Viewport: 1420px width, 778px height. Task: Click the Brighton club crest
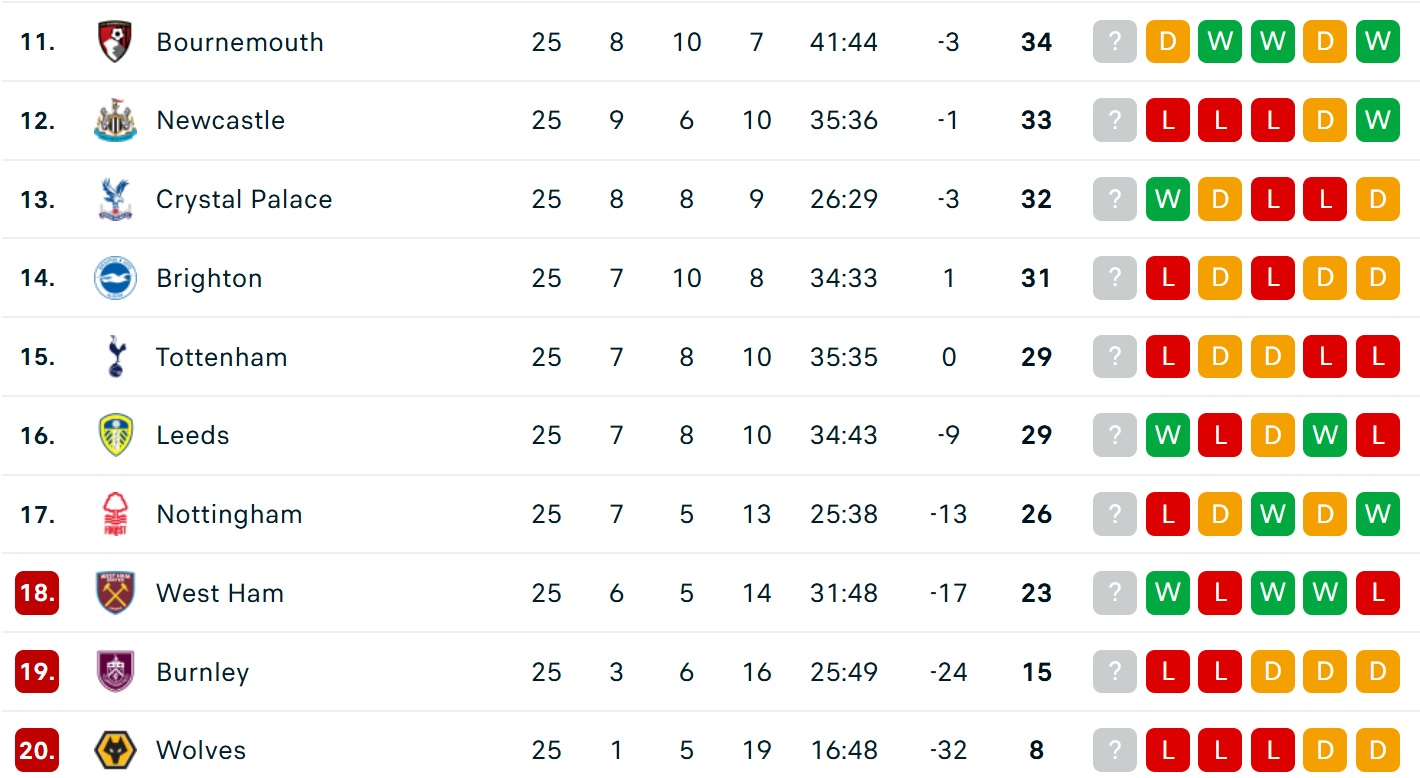tap(115, 278)
